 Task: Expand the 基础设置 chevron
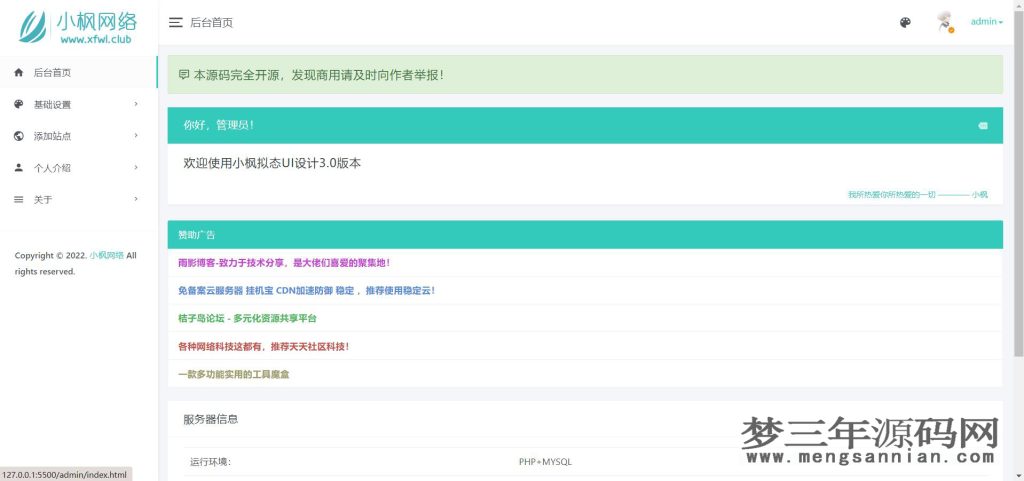point(136,104)
